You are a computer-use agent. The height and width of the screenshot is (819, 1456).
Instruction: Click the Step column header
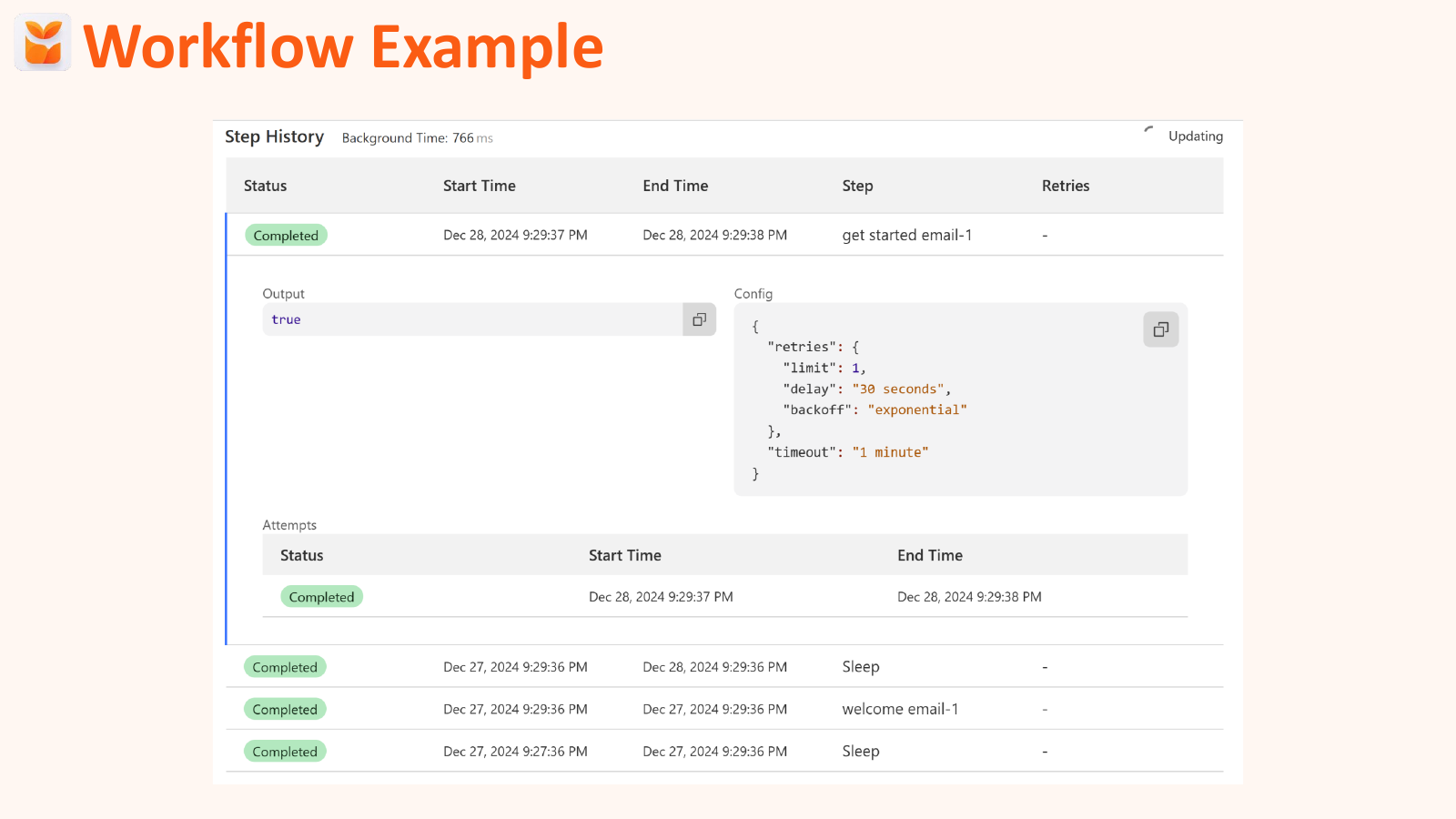857,186
